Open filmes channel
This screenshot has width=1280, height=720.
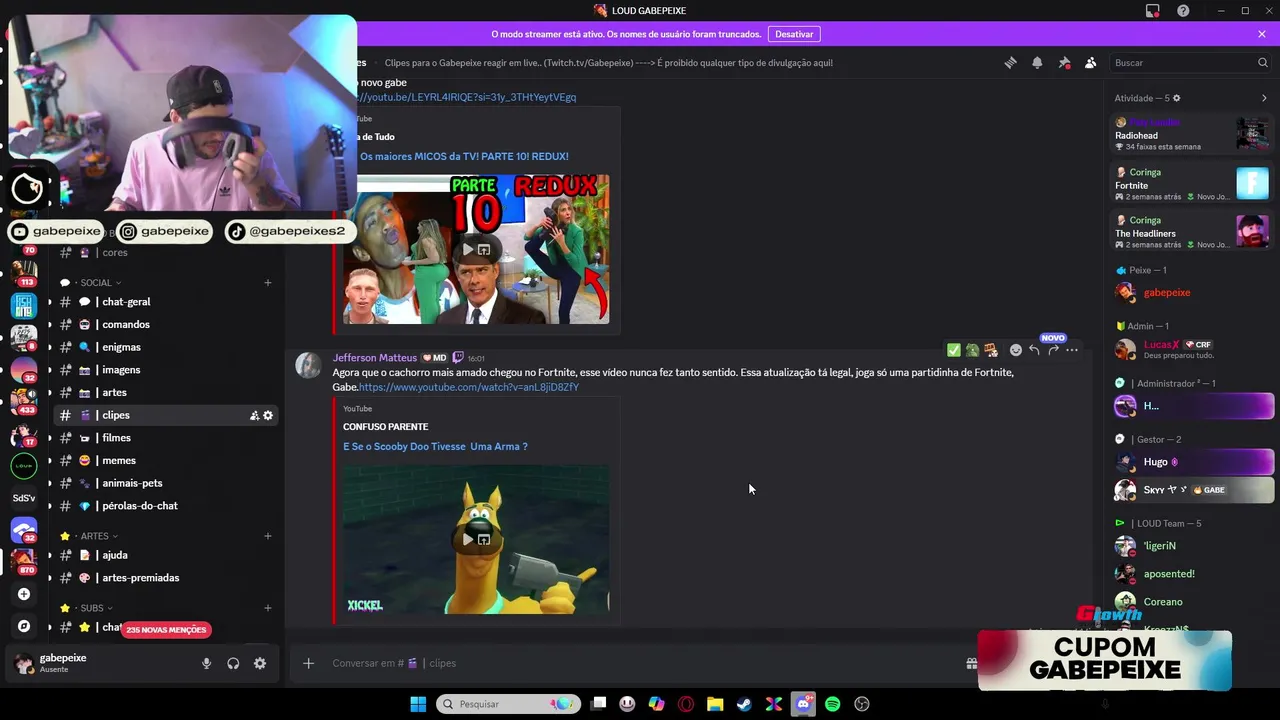[x=165, y=438]
